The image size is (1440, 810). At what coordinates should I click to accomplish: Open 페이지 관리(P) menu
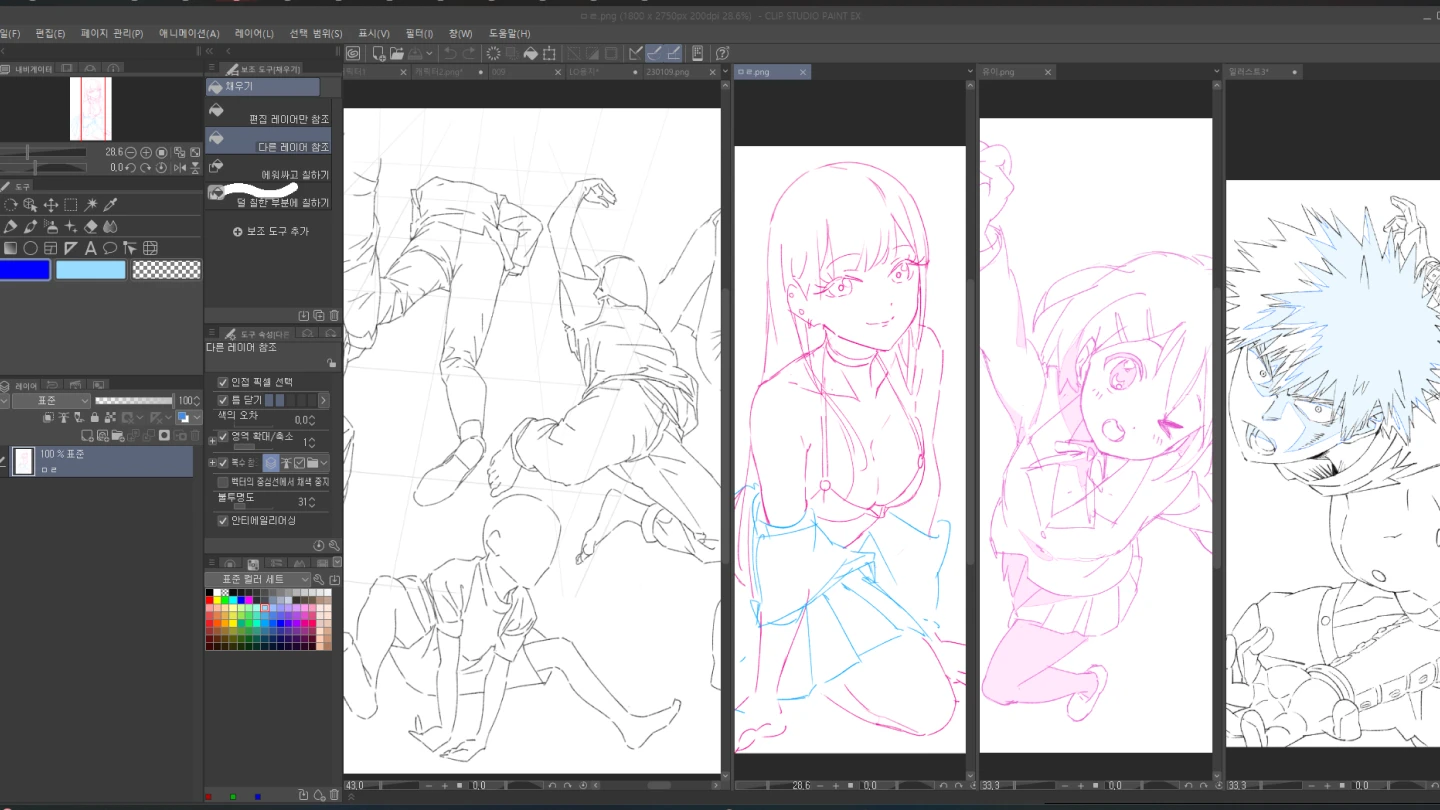112,33
